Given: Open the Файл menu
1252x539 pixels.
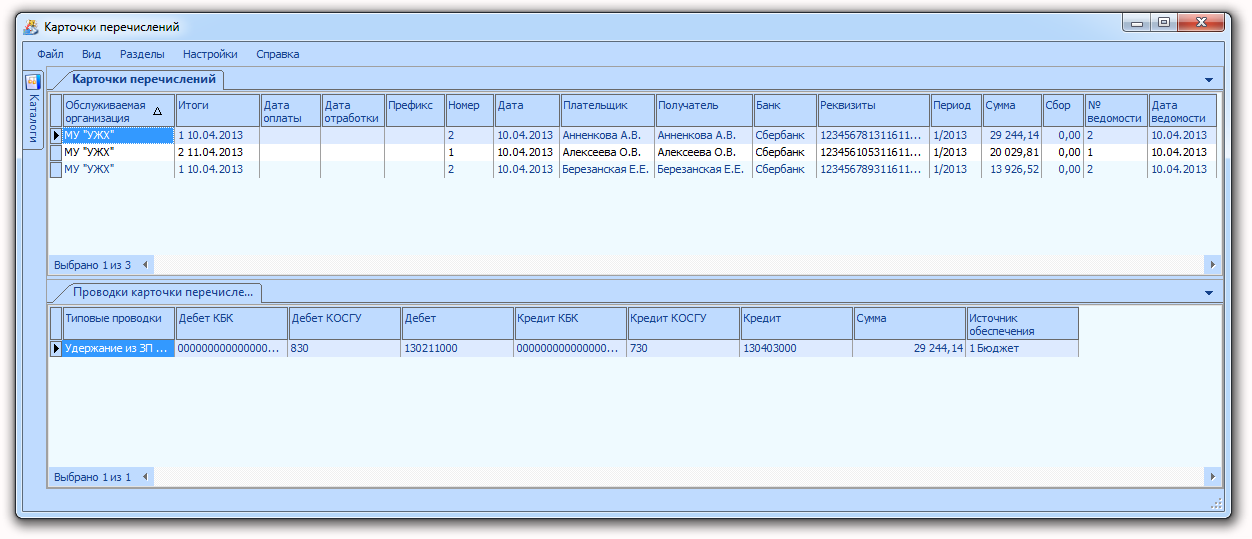Looking at the screenshot, I should click(x=50, y=55).
